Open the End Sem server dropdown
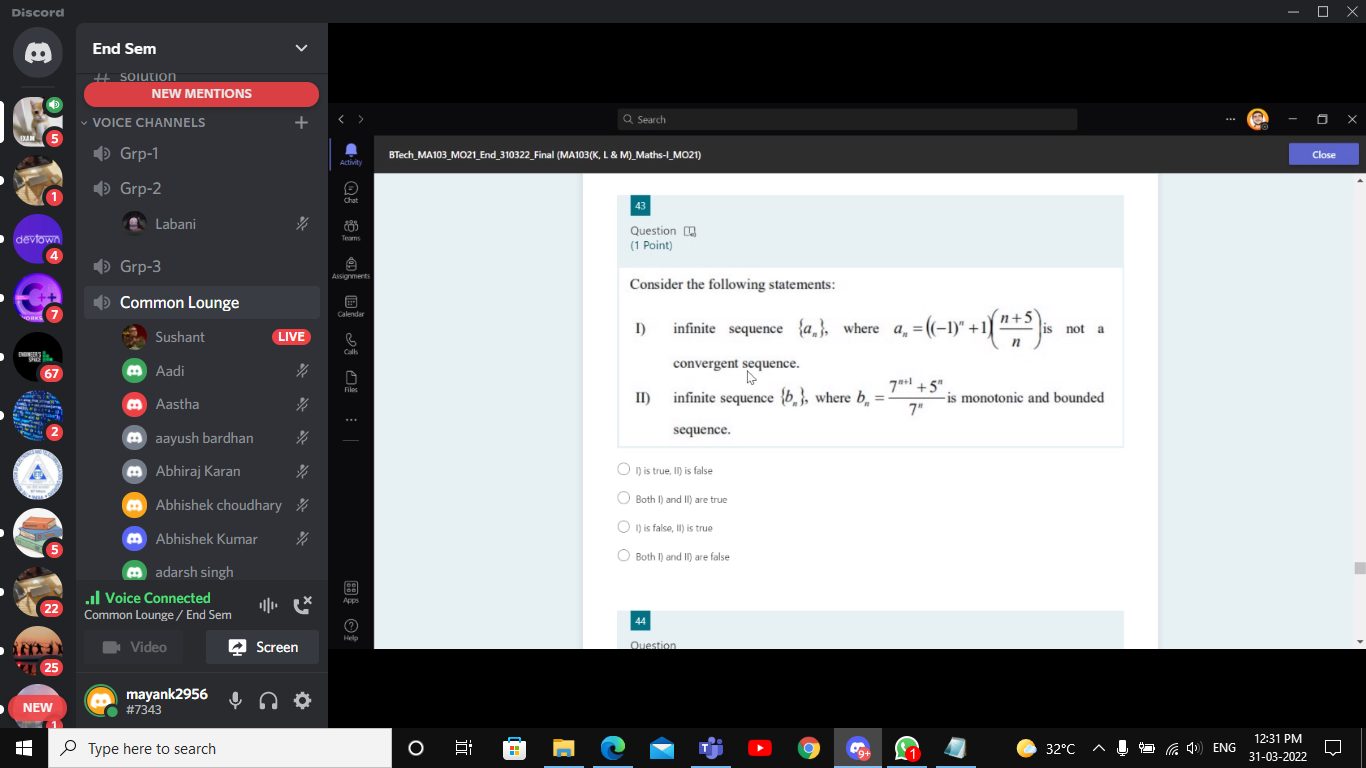Screen dimensions: 1366x768 [x=300, y=48]
